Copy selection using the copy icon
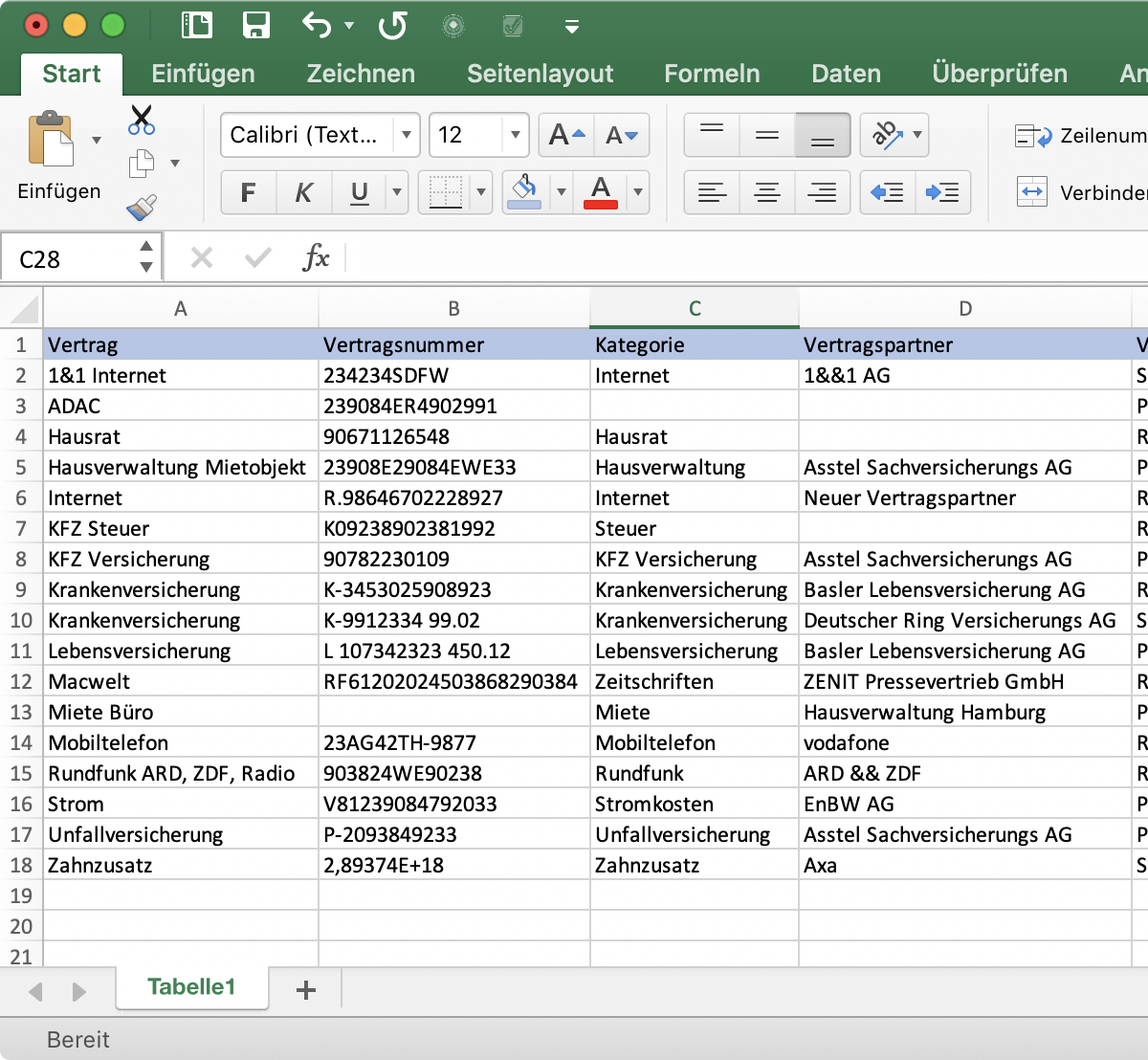Image resolution: width=1148 pixels, height=1060 pixels. 142,164
